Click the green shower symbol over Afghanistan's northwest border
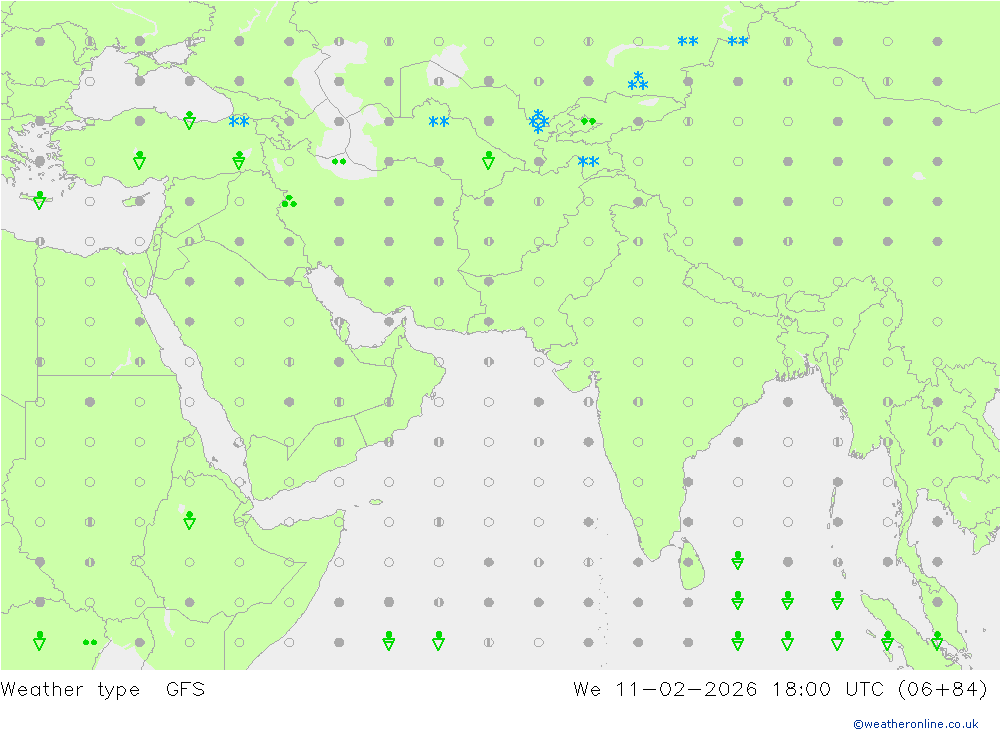Image resolution: width=1000 pixels, height=733 pixels. [x=489, y=160]
